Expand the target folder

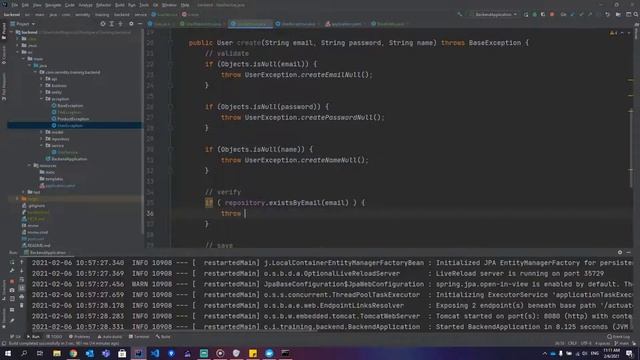17,199
